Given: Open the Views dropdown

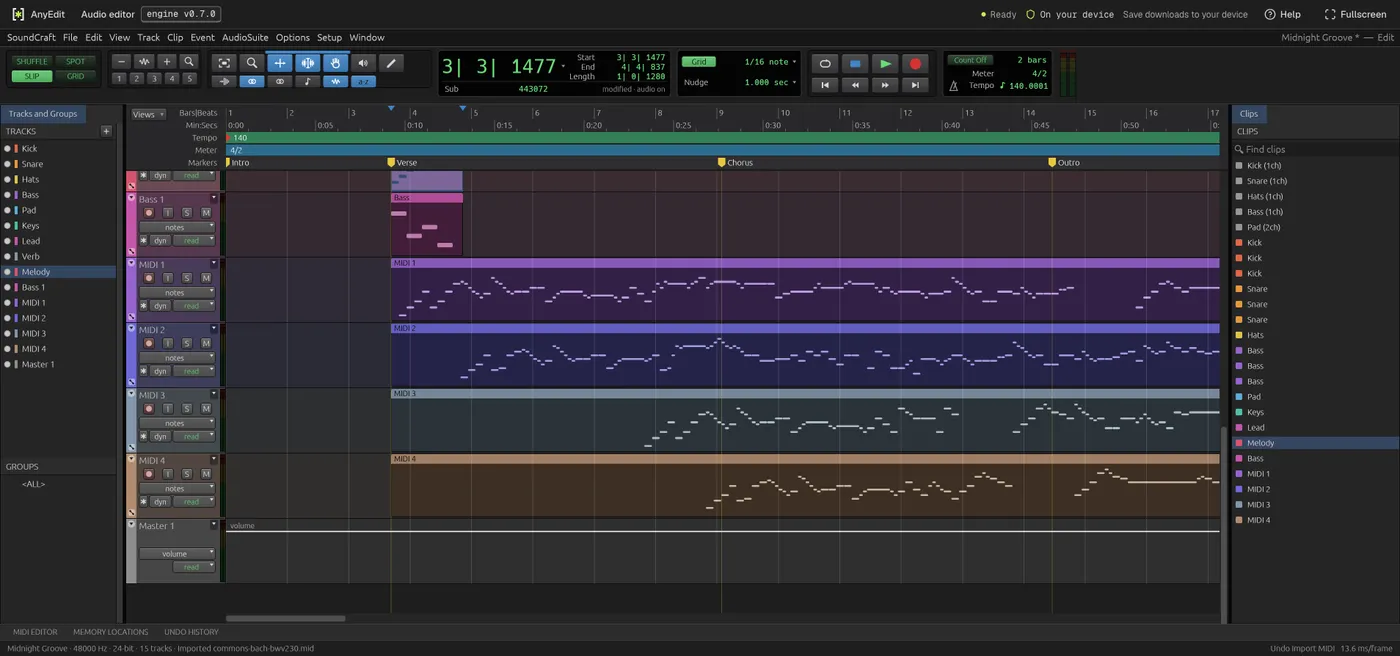Looking at the screenshot, I should [x=148, y=114].
